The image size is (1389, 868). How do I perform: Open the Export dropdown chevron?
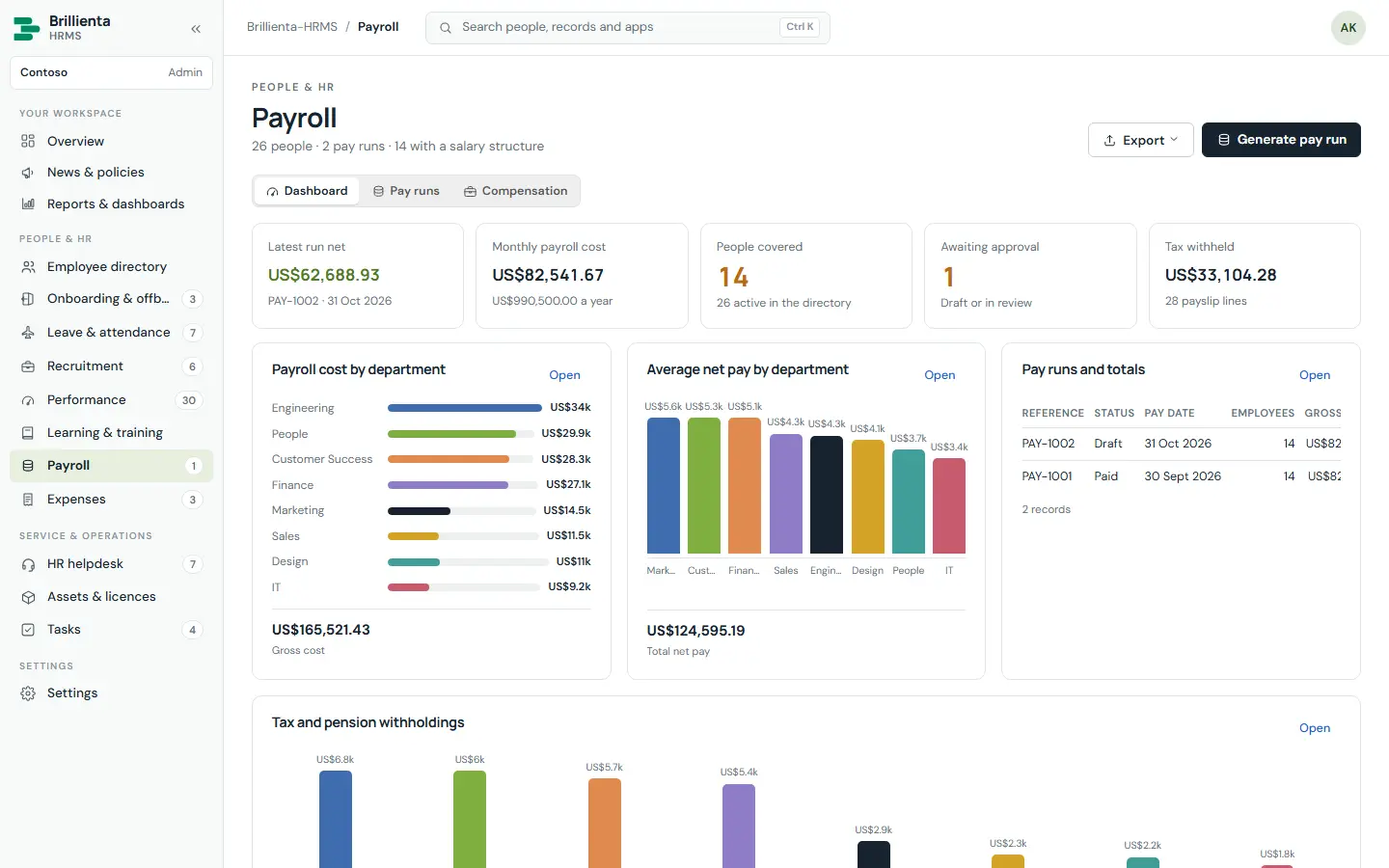[x=1174, y=140]
